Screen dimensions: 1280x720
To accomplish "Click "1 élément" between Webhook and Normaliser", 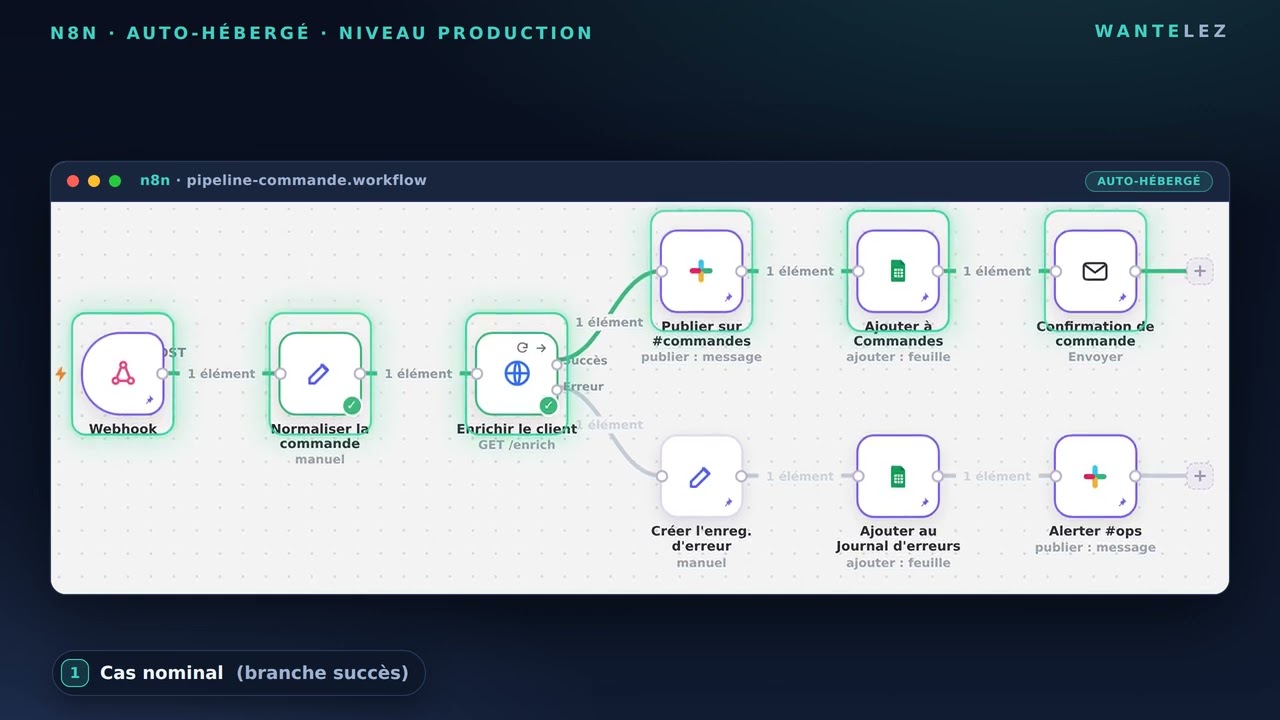I will [221, 374].
